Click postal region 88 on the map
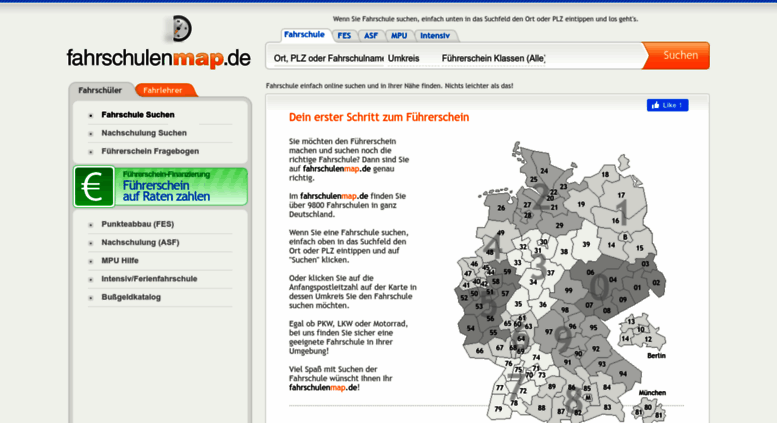The height and width of the screenshot is (423, 777). click(x=541, y=408)
